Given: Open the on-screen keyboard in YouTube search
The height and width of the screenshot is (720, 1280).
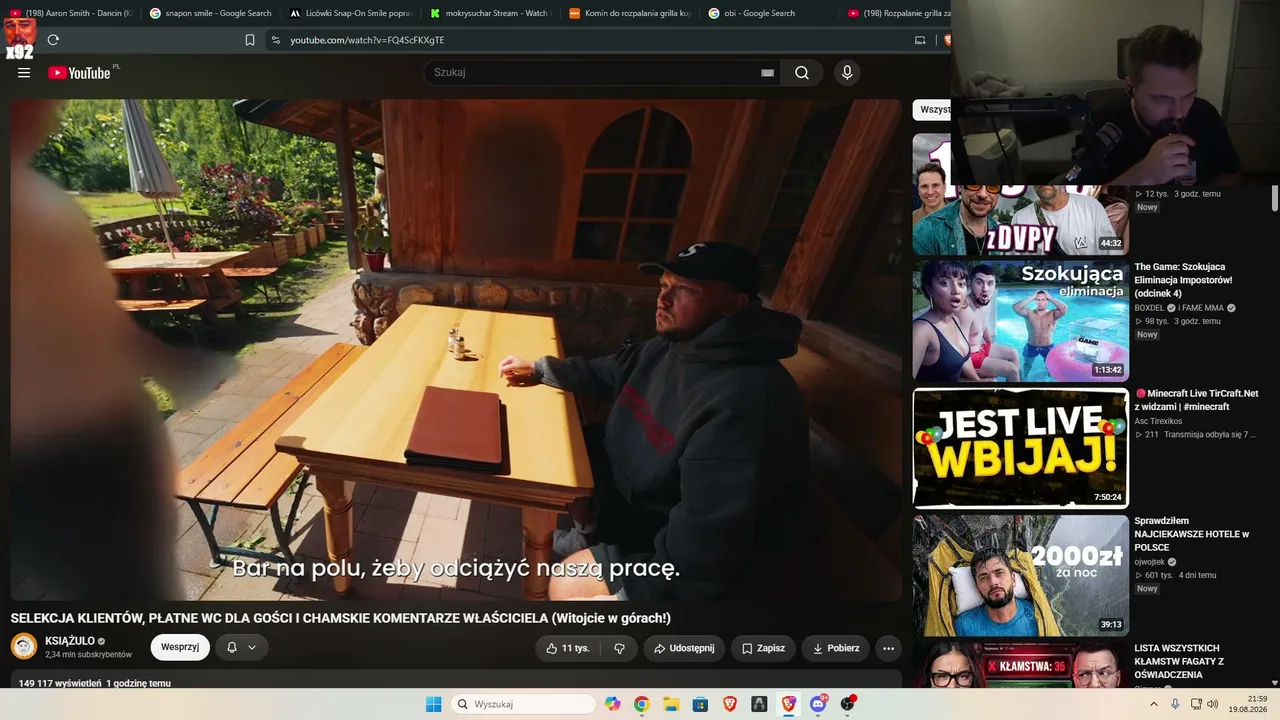Looking at the screenshot, I should pyautogui.click(x=767, y=72).
